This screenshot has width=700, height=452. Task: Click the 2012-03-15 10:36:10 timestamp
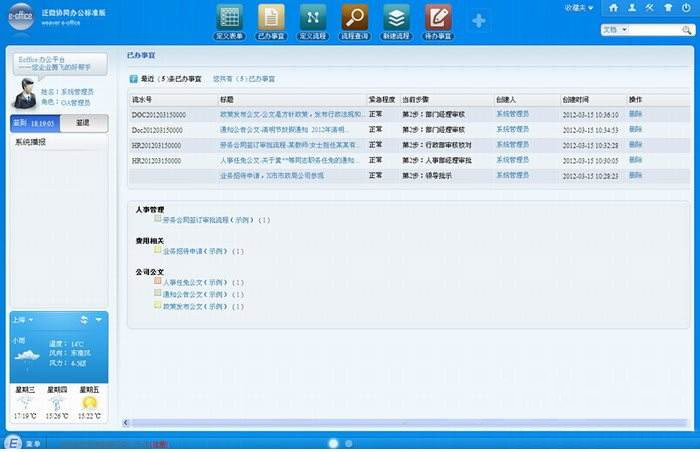590,115
